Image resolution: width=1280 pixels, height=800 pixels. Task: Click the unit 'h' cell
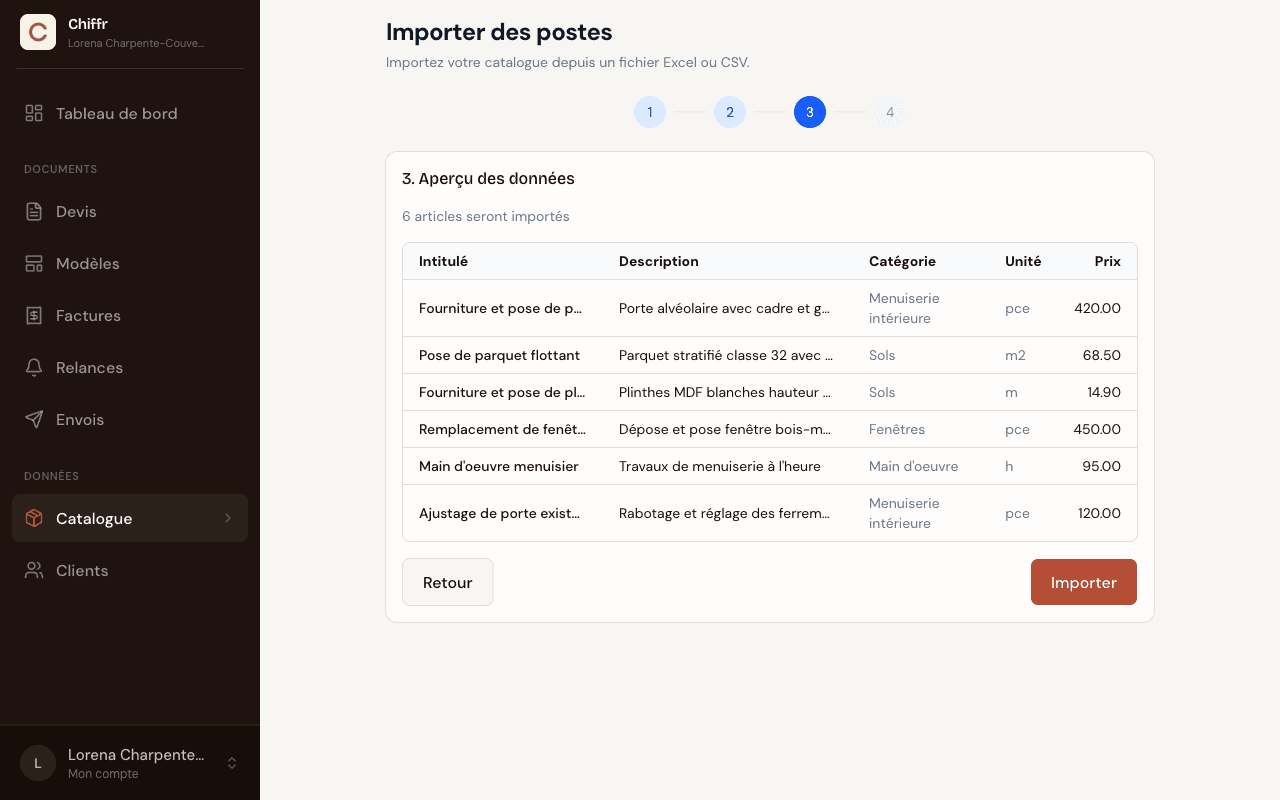[x=1009, y=466]
